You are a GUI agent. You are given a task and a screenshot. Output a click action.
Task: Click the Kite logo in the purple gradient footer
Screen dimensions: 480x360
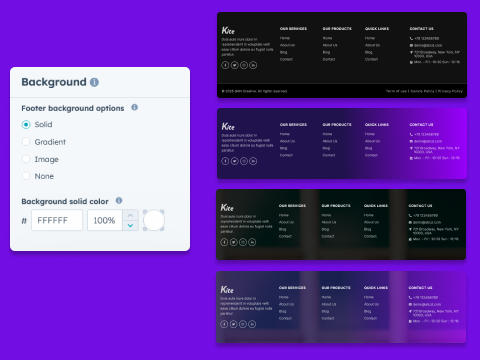click(228, 126)
